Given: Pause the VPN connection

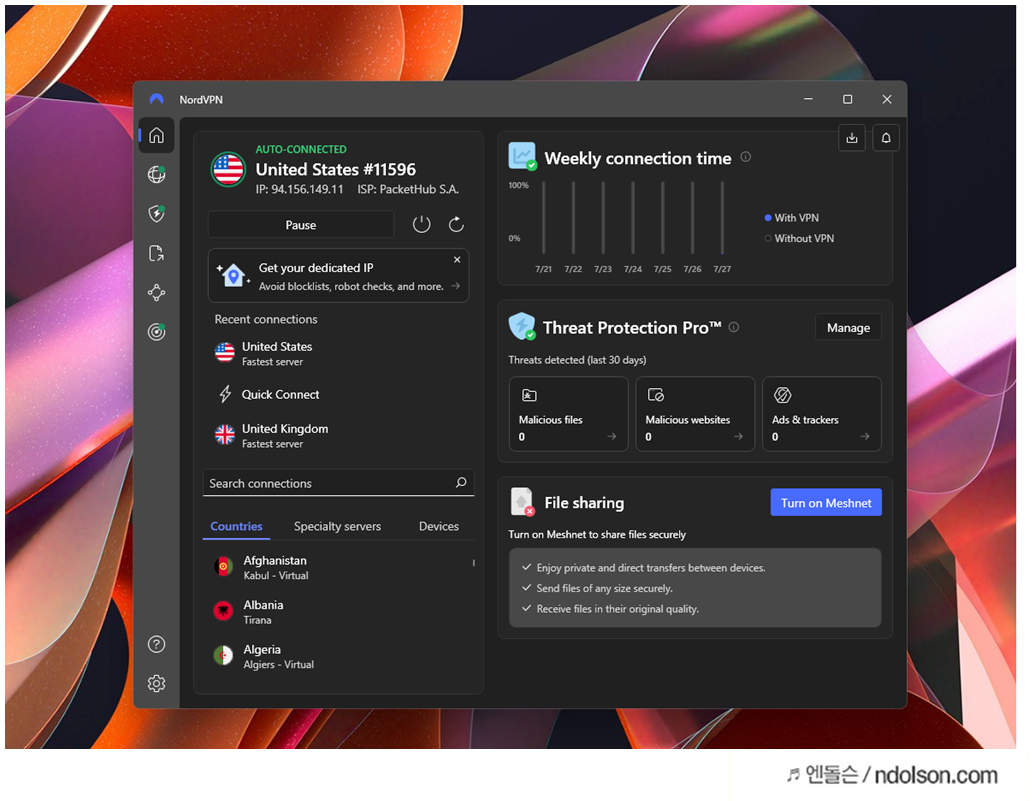Looking at the screenshot, I should (301, 225).
